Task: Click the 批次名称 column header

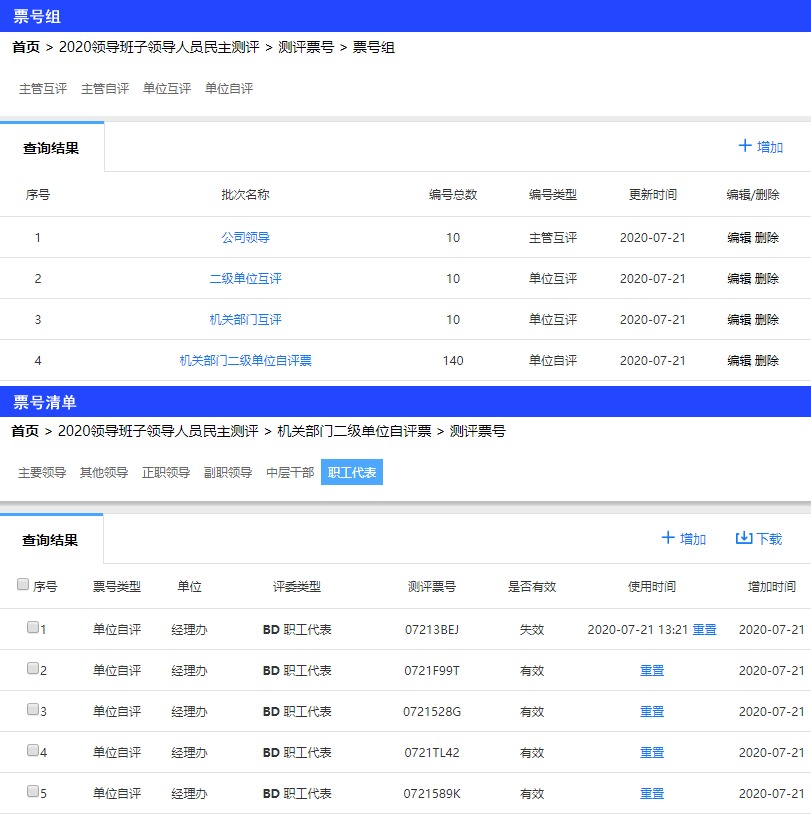Action: coord(245,195)
